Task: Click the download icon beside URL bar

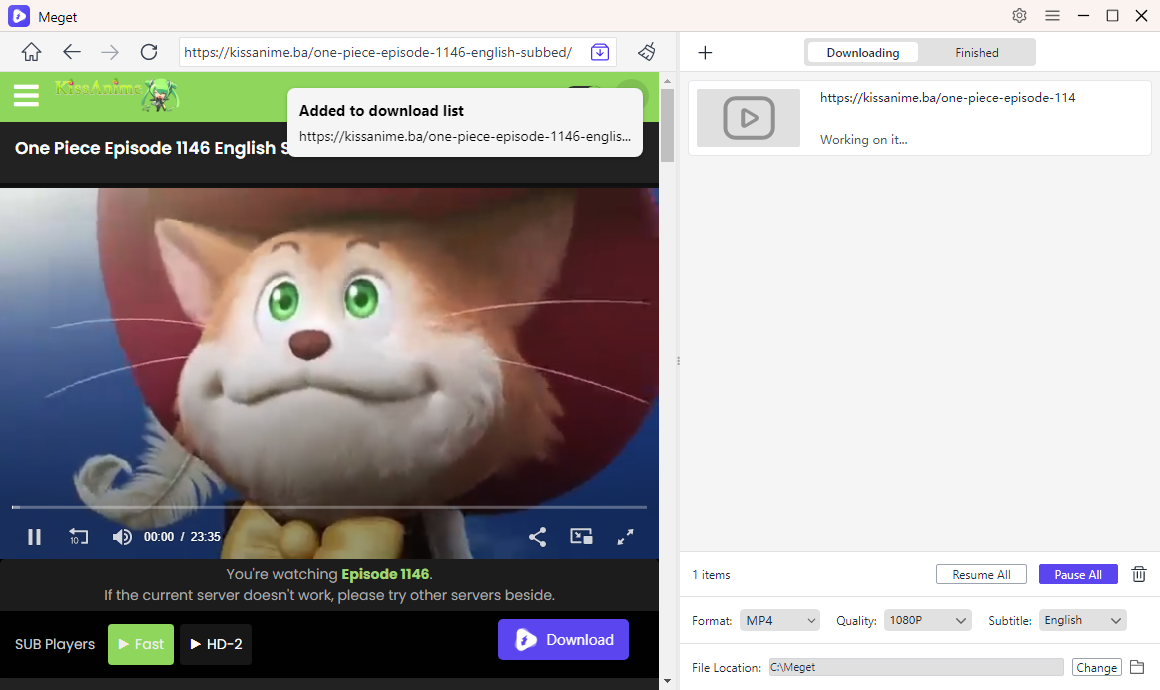Action: click(600, 52)
